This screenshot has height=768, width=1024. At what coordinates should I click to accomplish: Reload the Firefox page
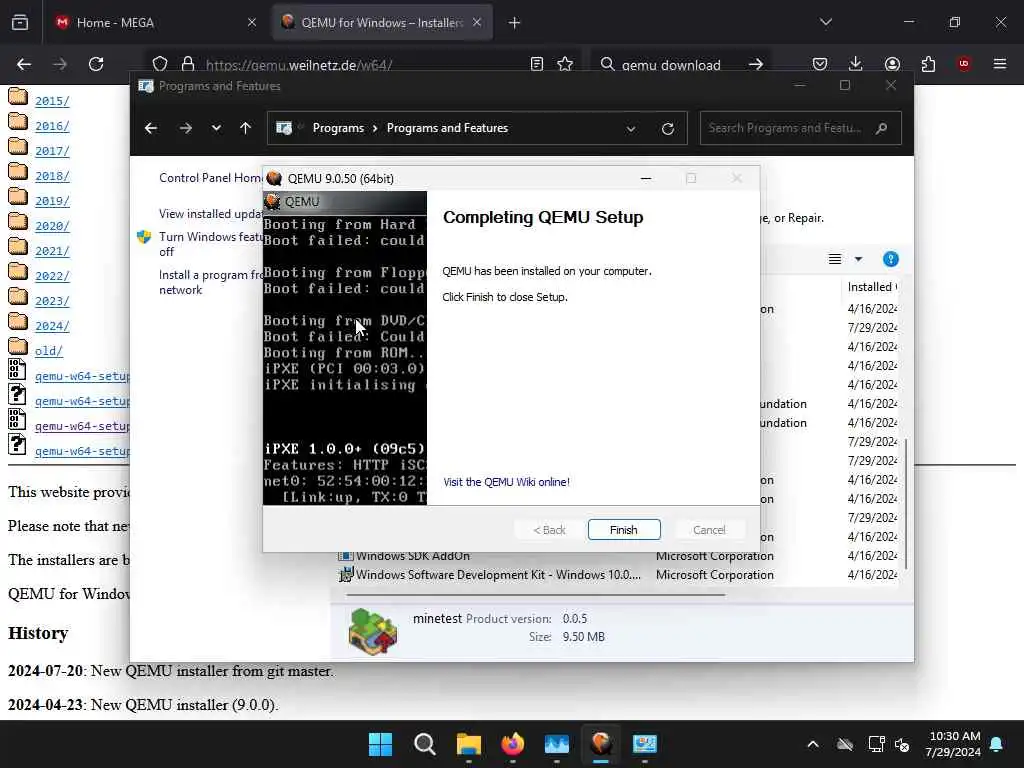click(x=96, y=64)
